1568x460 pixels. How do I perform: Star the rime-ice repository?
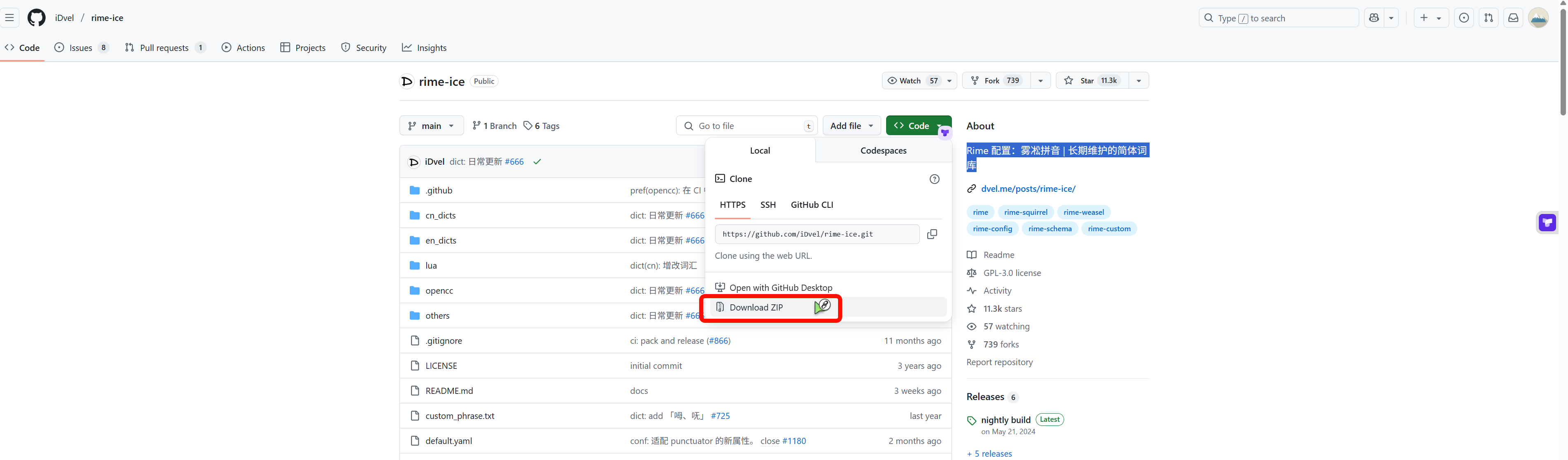pyautogui.click(x=1092, y=80)
